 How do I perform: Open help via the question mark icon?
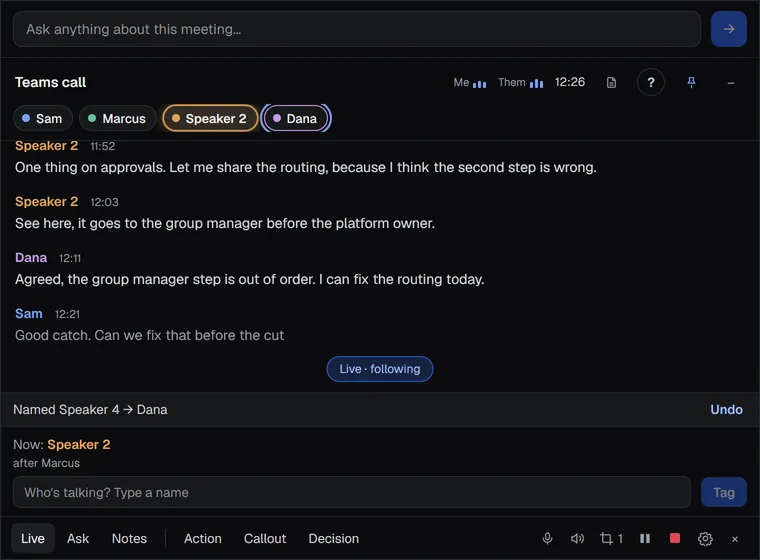[x=650, y=82]
